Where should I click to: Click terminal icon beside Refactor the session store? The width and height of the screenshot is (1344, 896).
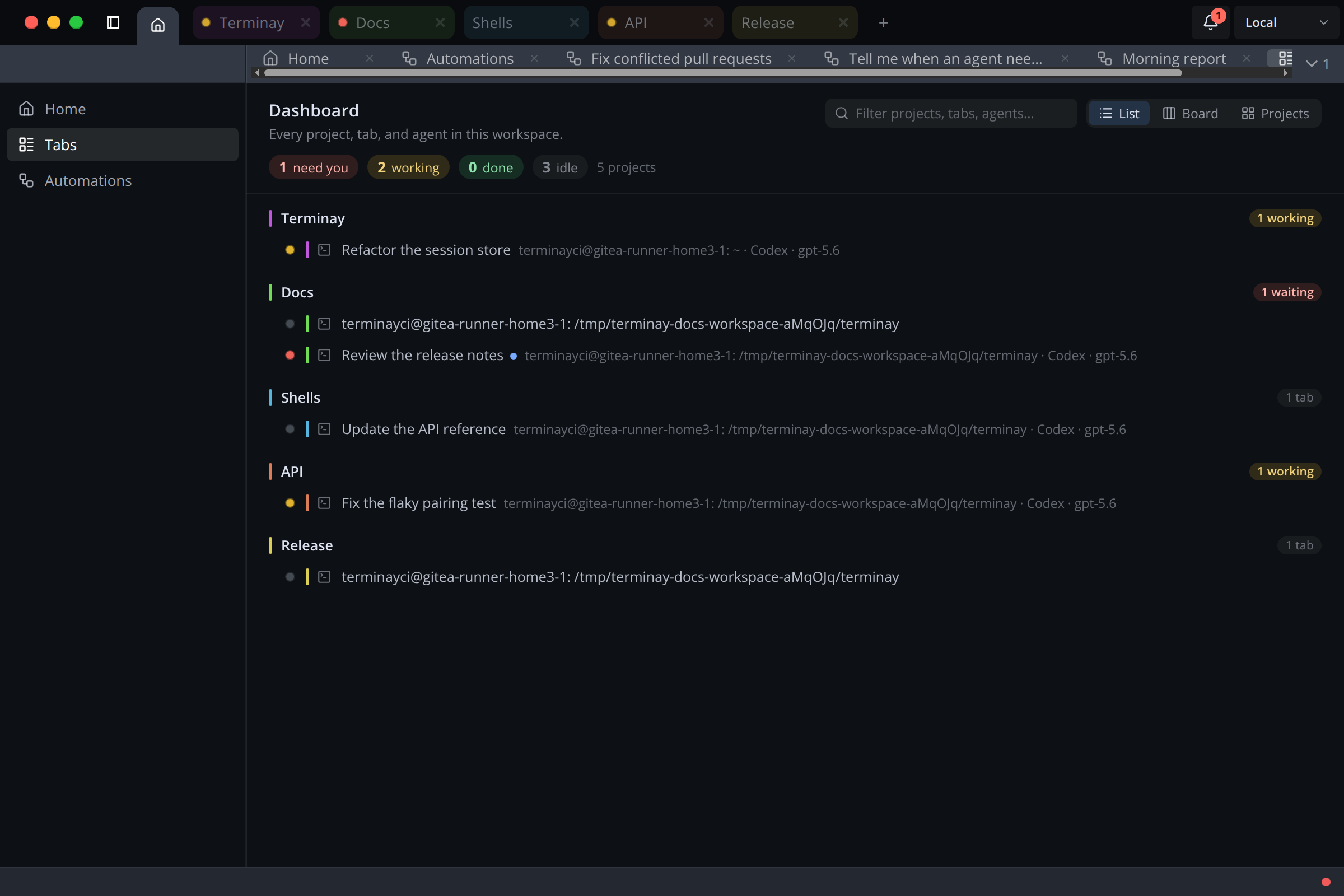pyautogui.click(x=324, y=250)
